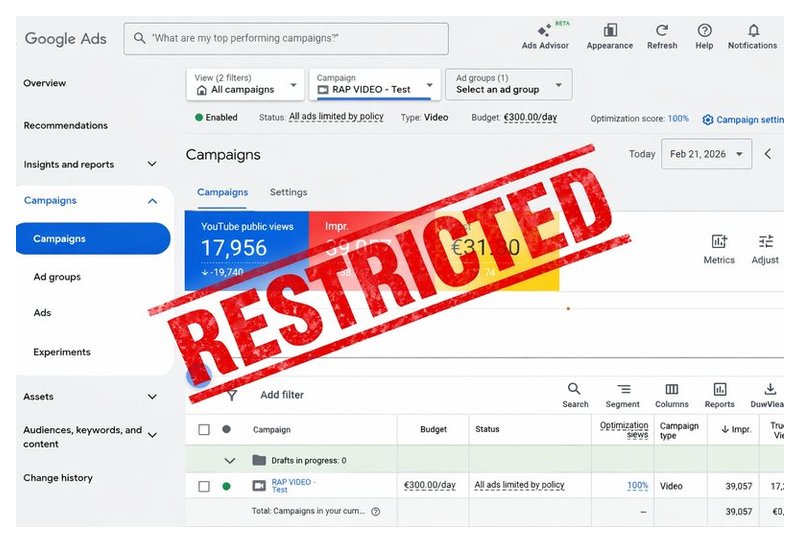Expand the Assets sidebar section
800x543 pixels.
point(152,397)
